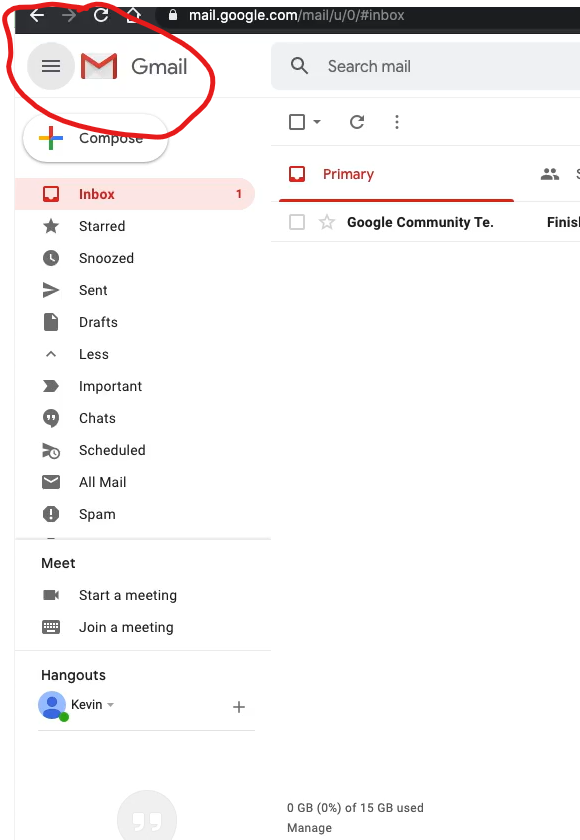Click the Search mail field
The image size is (580, 840).
tap(426, 66)
